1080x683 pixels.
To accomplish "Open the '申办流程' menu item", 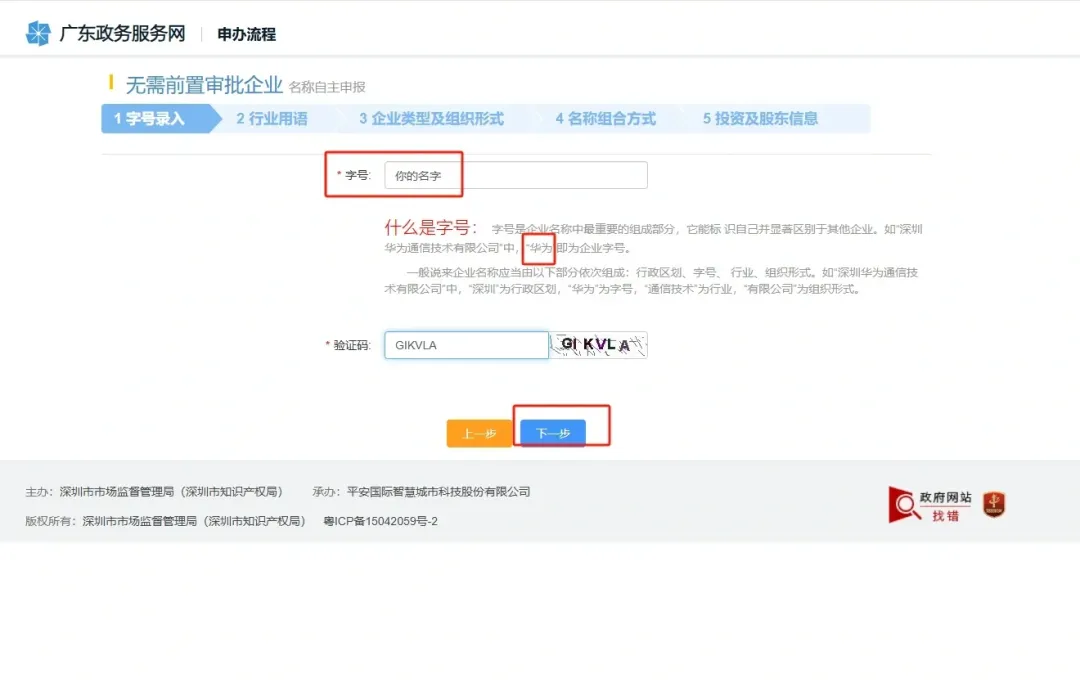I will (245, 33).
